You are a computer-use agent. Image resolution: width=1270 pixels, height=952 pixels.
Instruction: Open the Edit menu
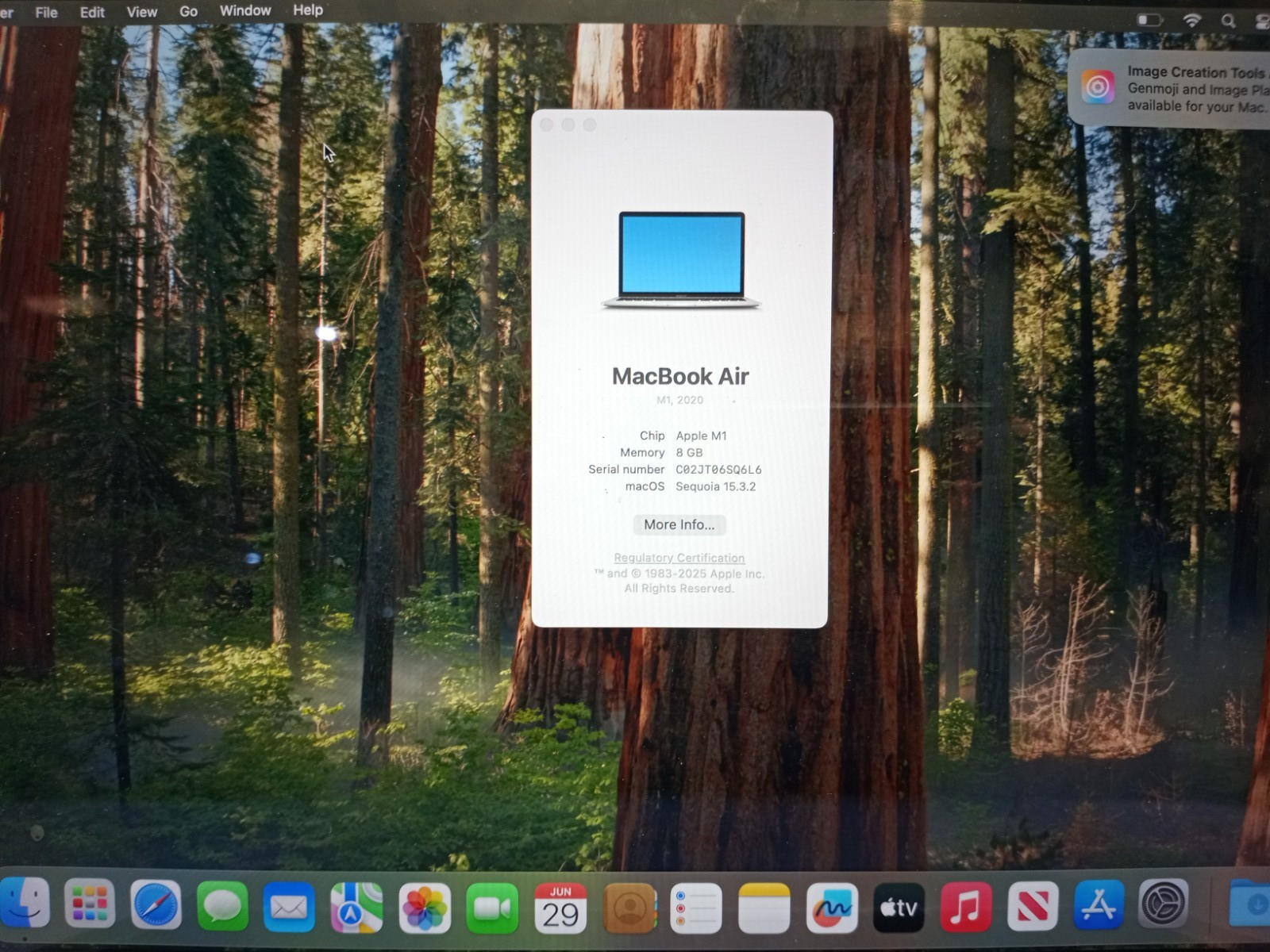92,12
